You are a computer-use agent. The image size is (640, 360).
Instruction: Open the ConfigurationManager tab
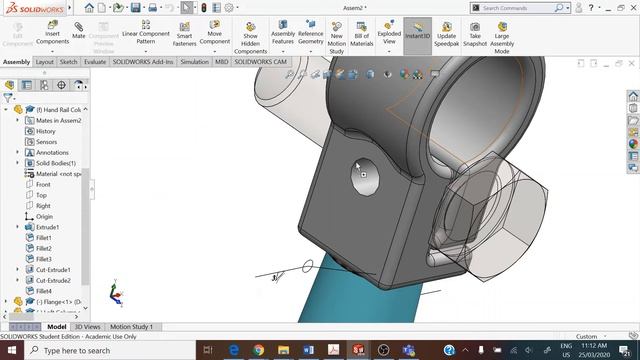click(44, 85)
